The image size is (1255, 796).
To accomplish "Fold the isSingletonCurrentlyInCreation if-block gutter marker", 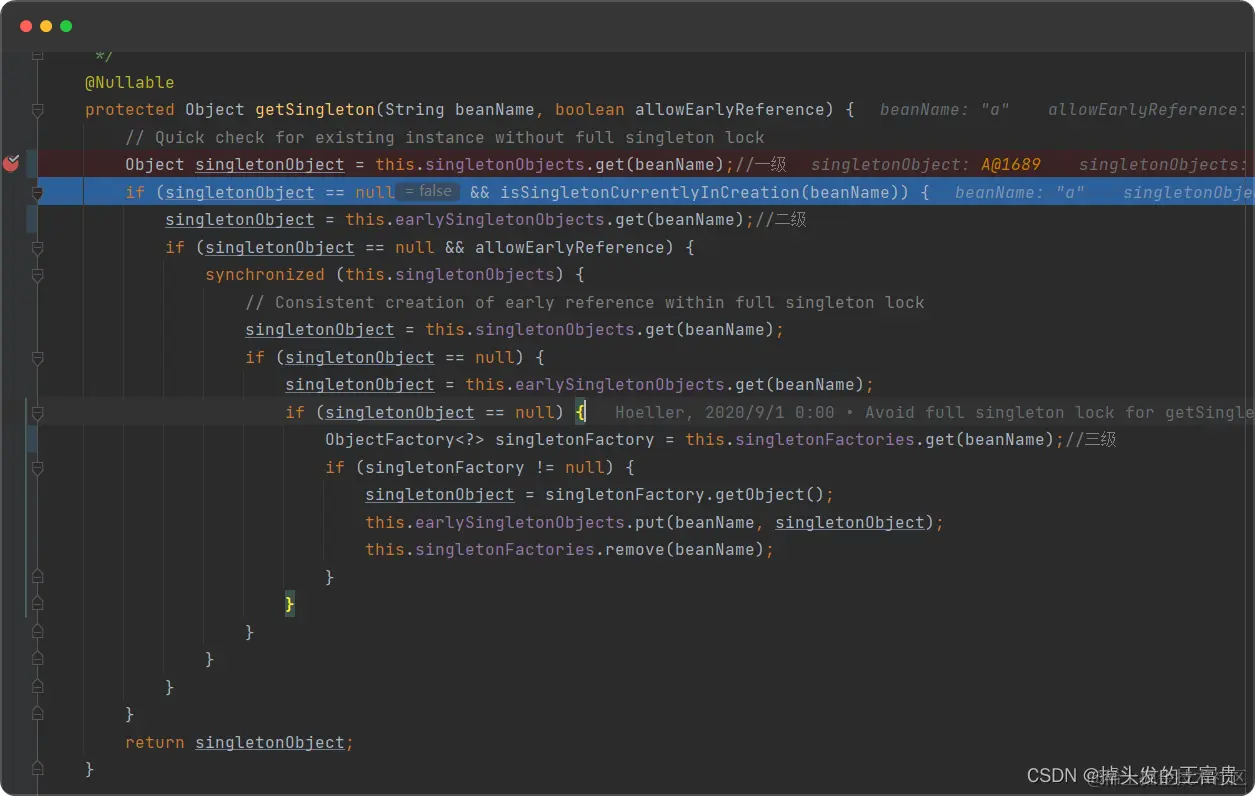I will 38,192.
